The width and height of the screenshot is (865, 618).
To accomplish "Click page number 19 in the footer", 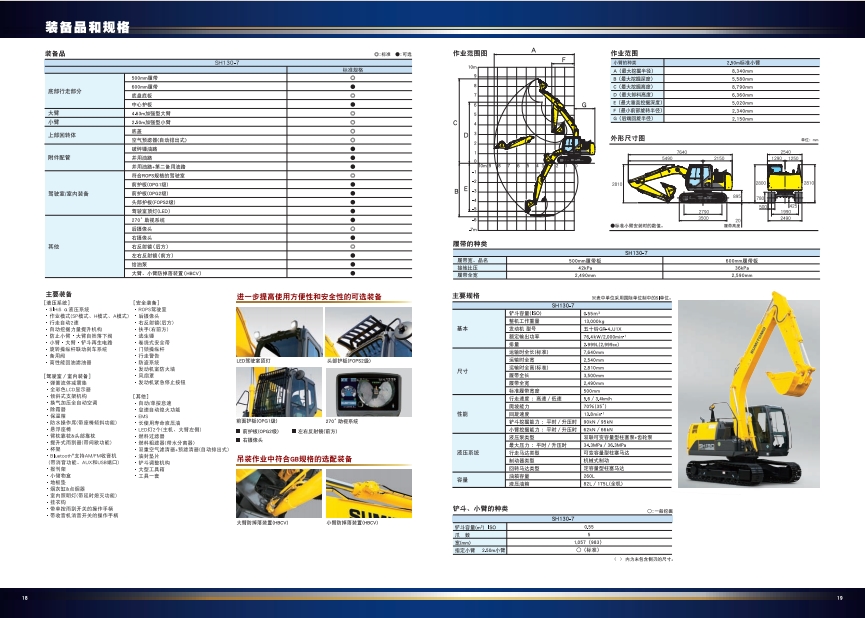I will click(840, 598).
